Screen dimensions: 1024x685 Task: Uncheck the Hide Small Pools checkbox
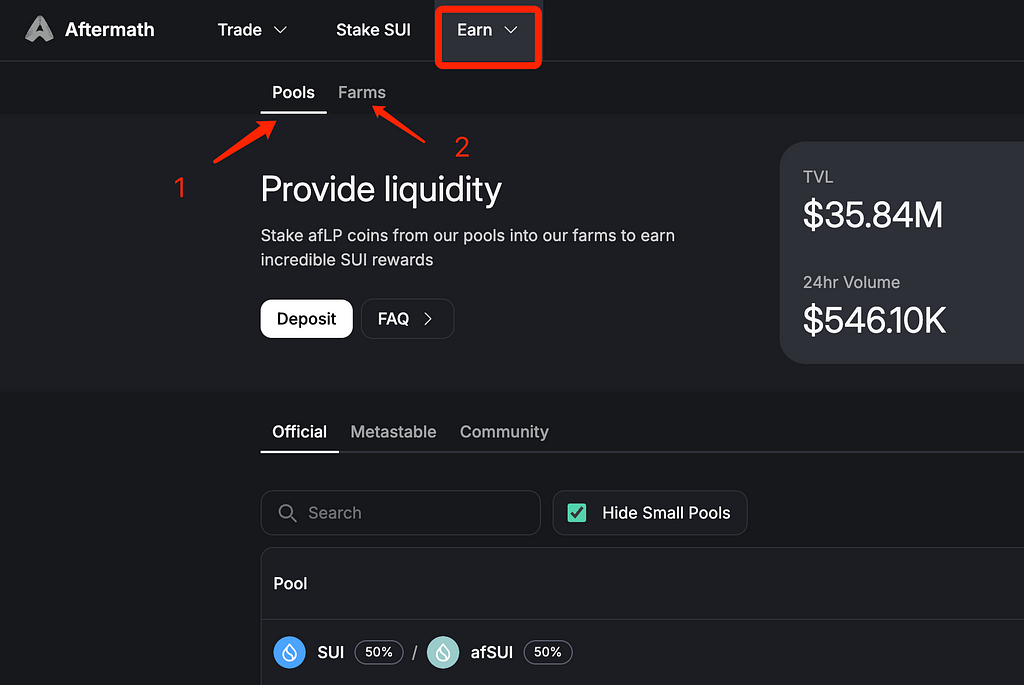(577, 513)
